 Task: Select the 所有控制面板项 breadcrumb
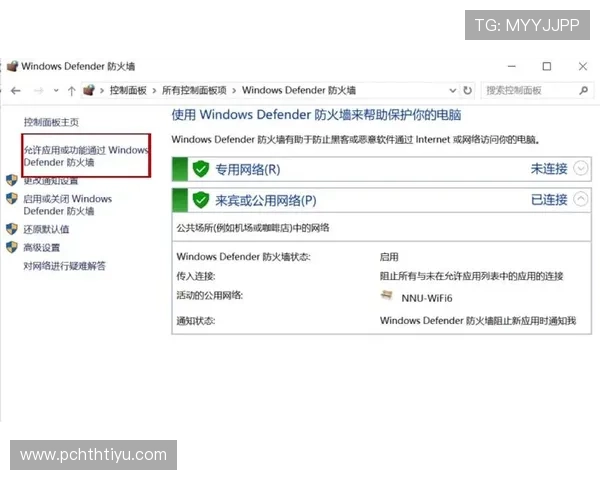[x=194, y=90]
